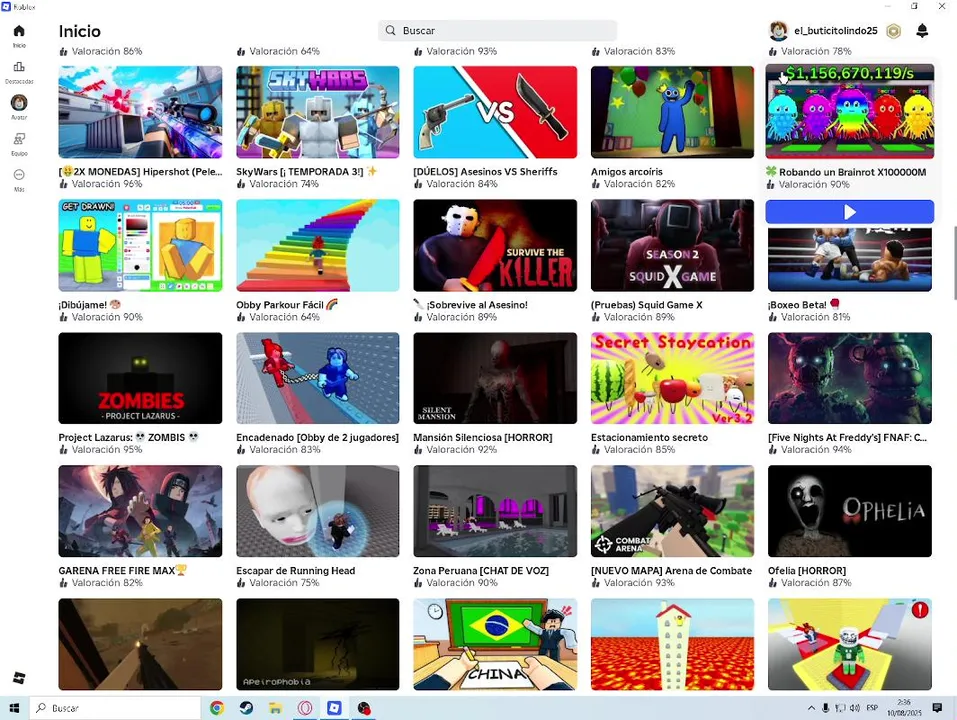Open Opera browser from the taskbar
Viewport: 957px width, 720px height.
tap(305, 708)
